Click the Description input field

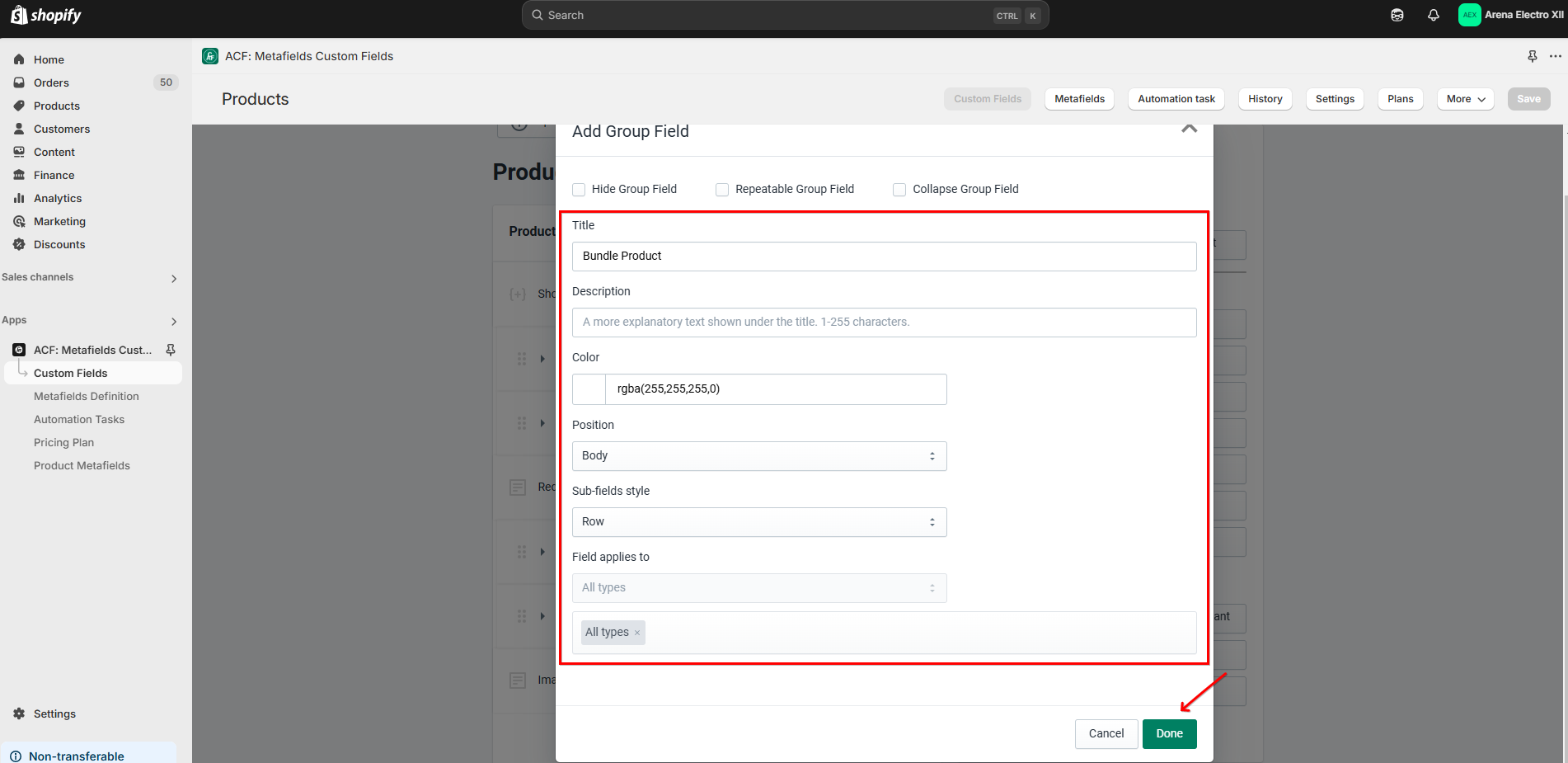tap(884, 323)
